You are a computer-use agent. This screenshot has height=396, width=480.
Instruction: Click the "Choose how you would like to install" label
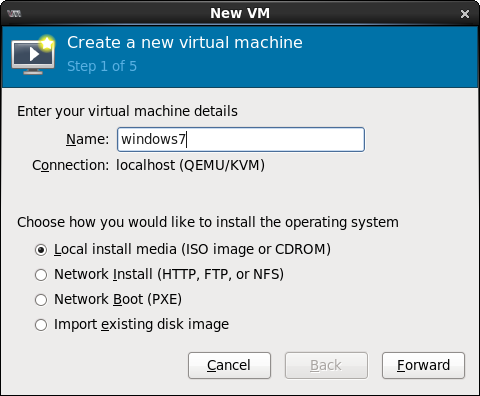pos(208,222)
